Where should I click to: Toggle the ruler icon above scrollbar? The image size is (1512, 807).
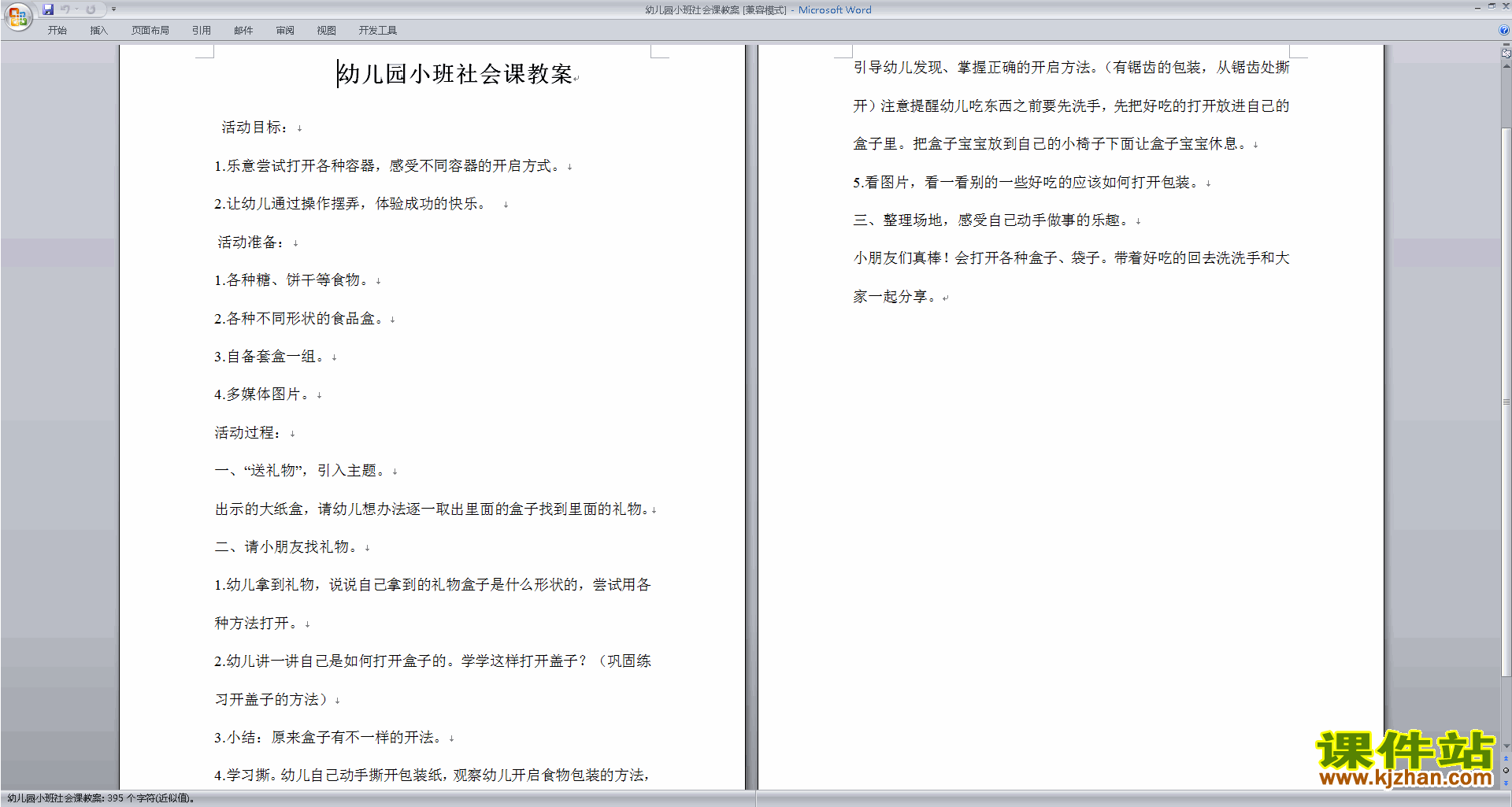pos(1506,54)
